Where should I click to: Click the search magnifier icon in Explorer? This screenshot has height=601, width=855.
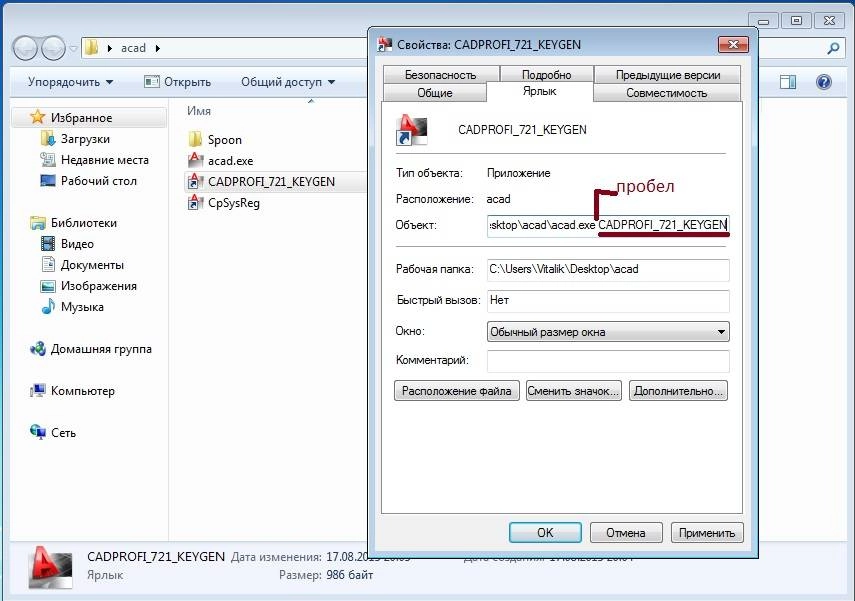[x=833, y=49]
